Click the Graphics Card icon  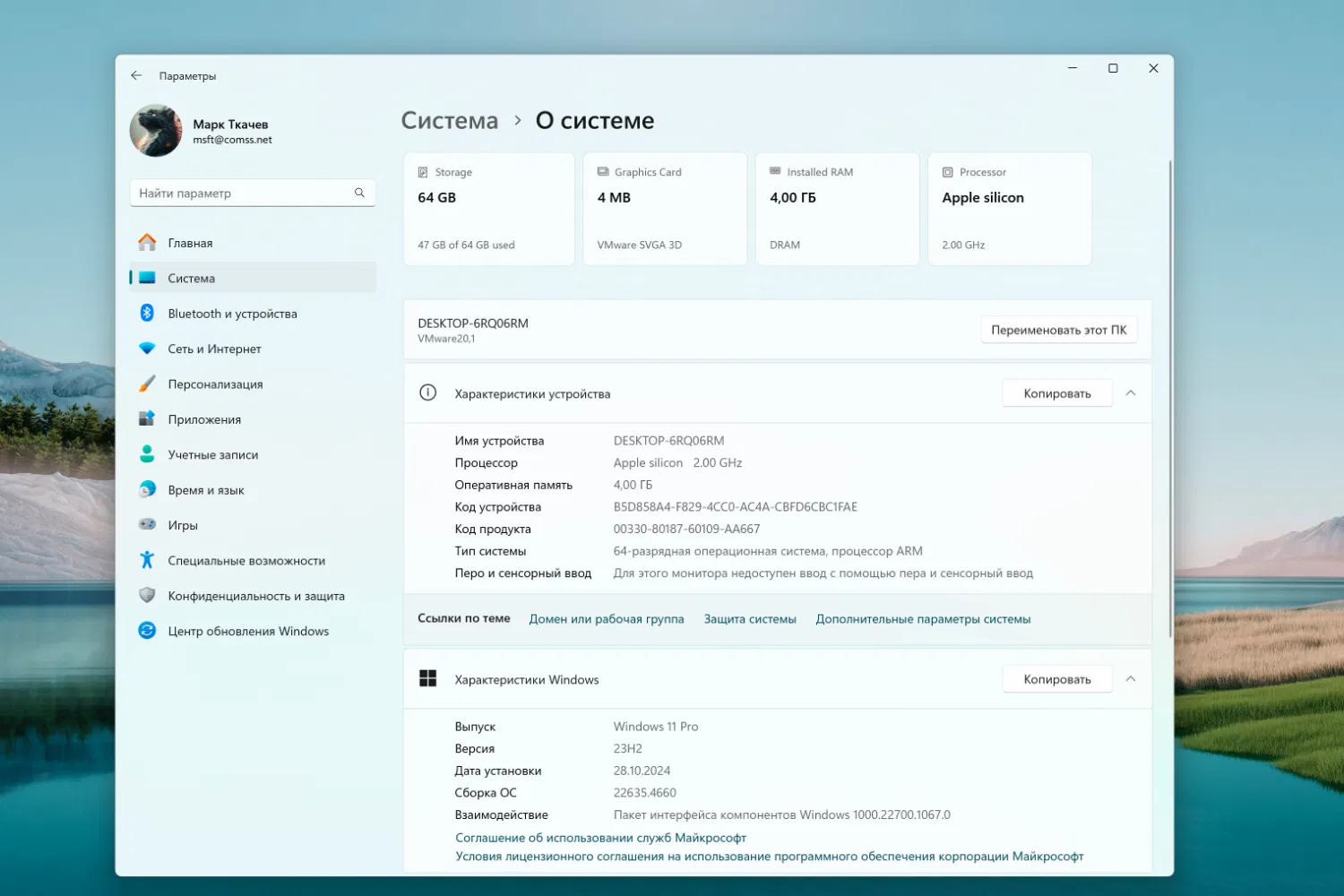603,172
